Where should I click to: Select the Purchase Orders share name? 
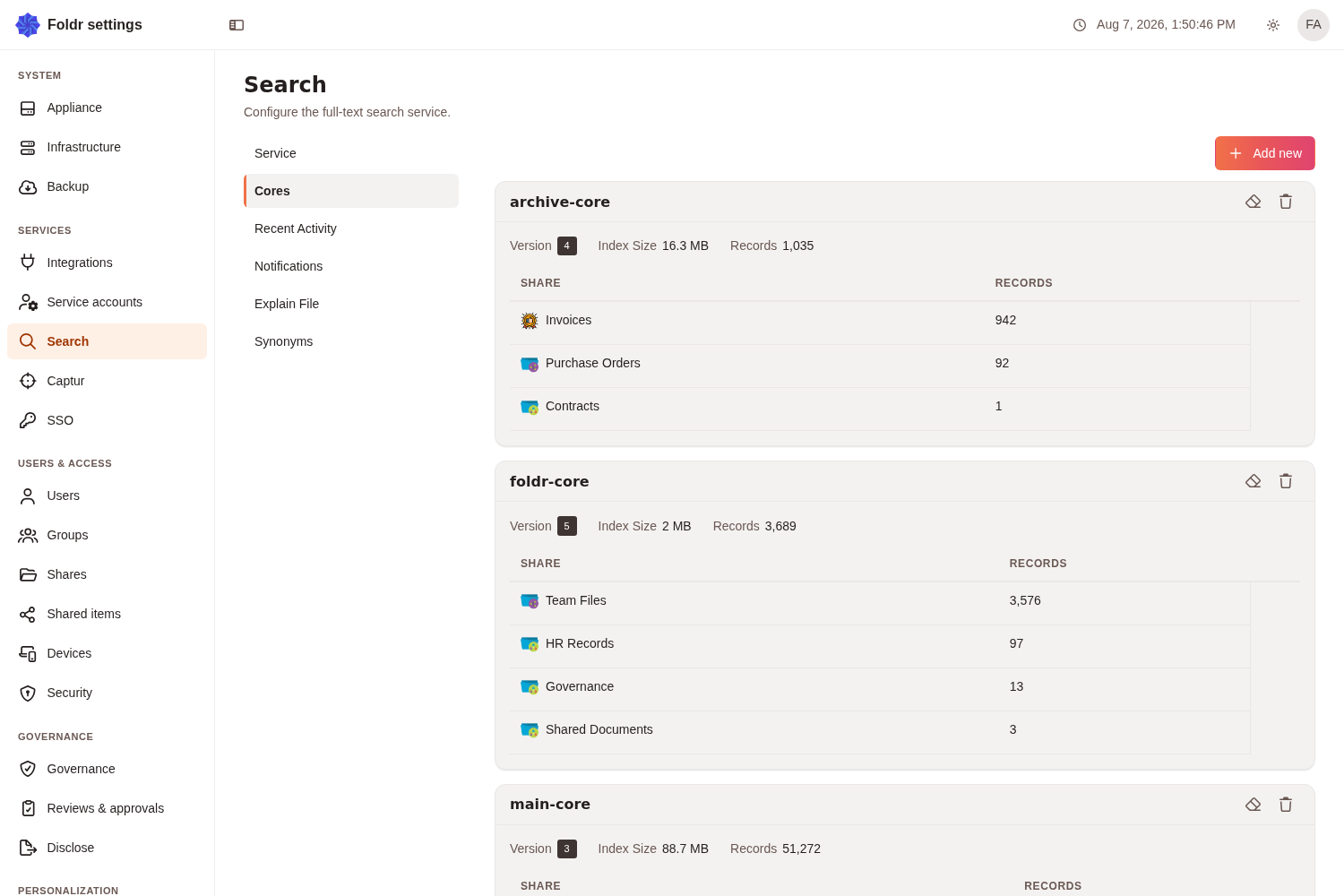pos(593,363)
